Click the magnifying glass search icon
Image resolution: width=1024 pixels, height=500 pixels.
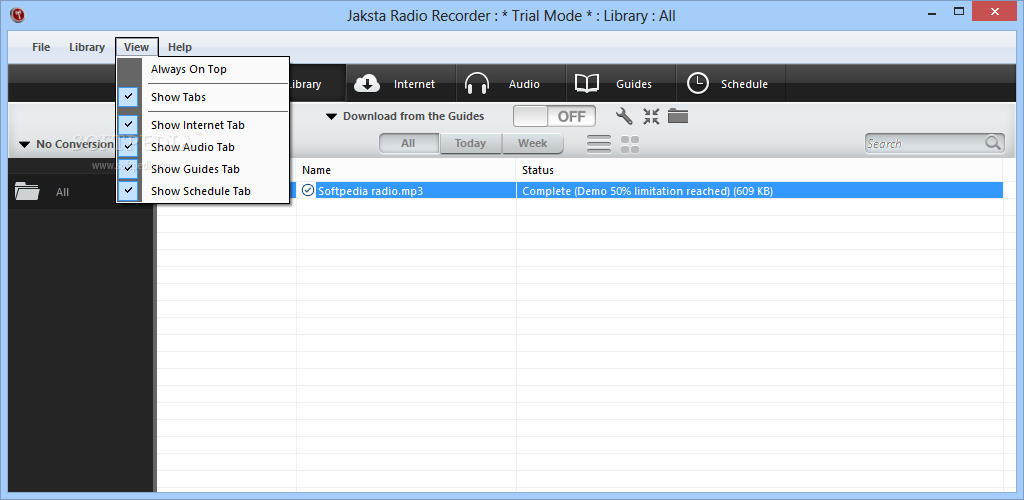pyautogui.click(x=993, y=143)
